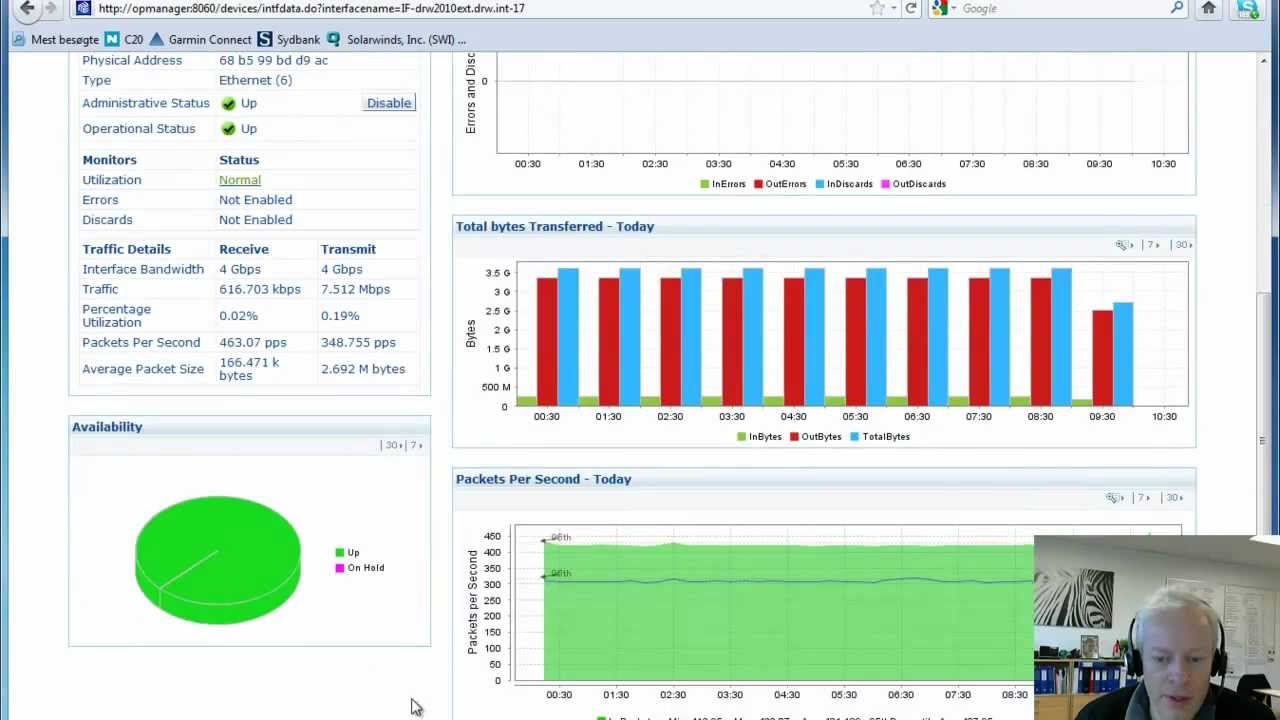This screenshot has height=720, width=1280.
Task: Click the 09:30 TotalBytes blue bar
Action: point(1123,354)
